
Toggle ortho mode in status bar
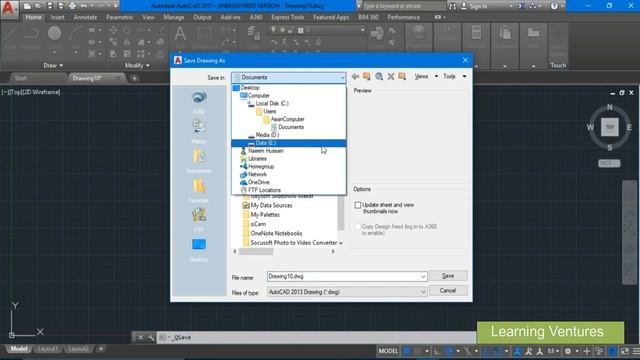tap(437, 351)
